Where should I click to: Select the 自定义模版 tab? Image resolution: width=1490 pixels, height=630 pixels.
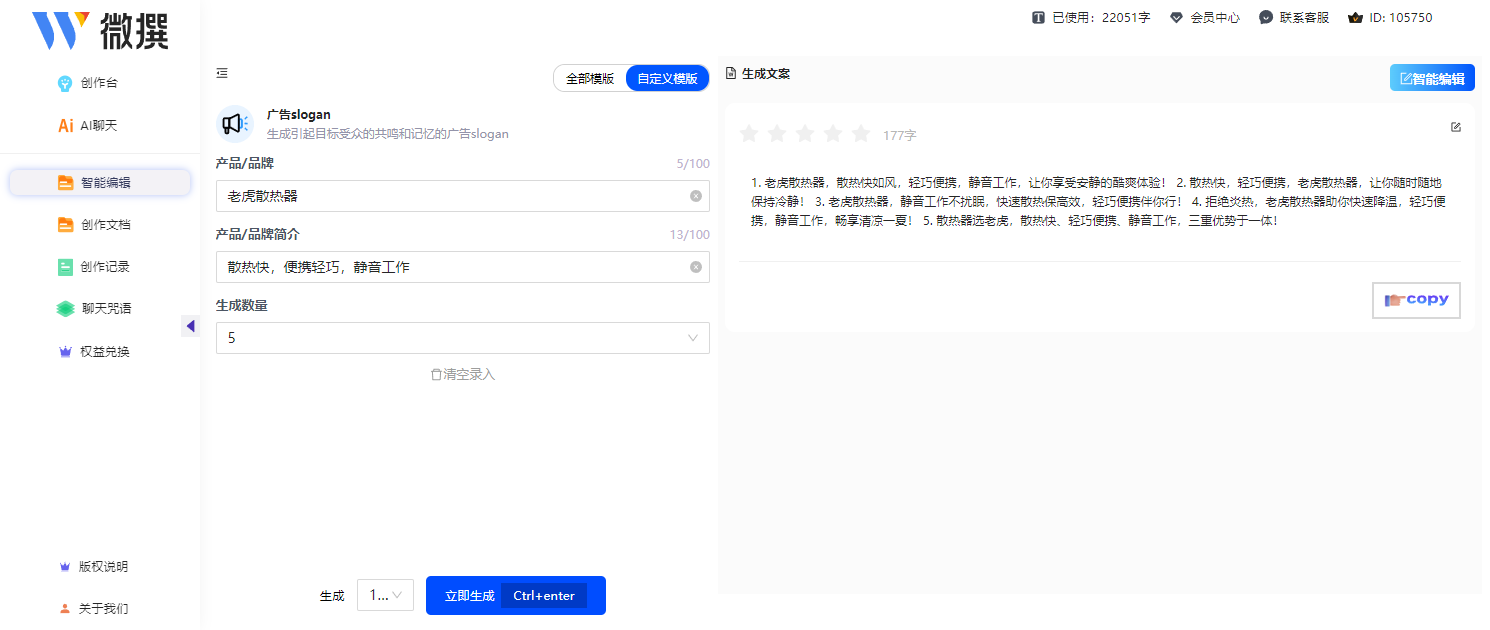pos(666,77)
